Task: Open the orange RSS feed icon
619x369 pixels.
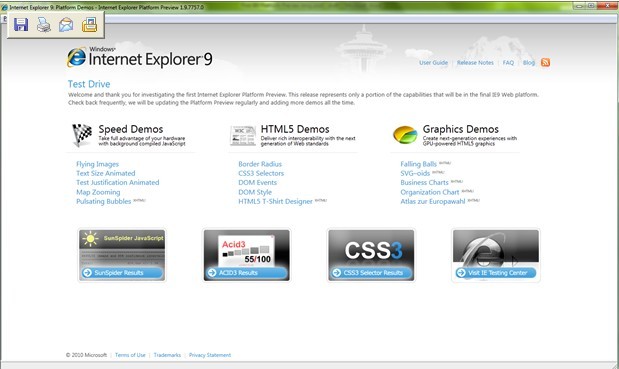Action: pos(545,62)
